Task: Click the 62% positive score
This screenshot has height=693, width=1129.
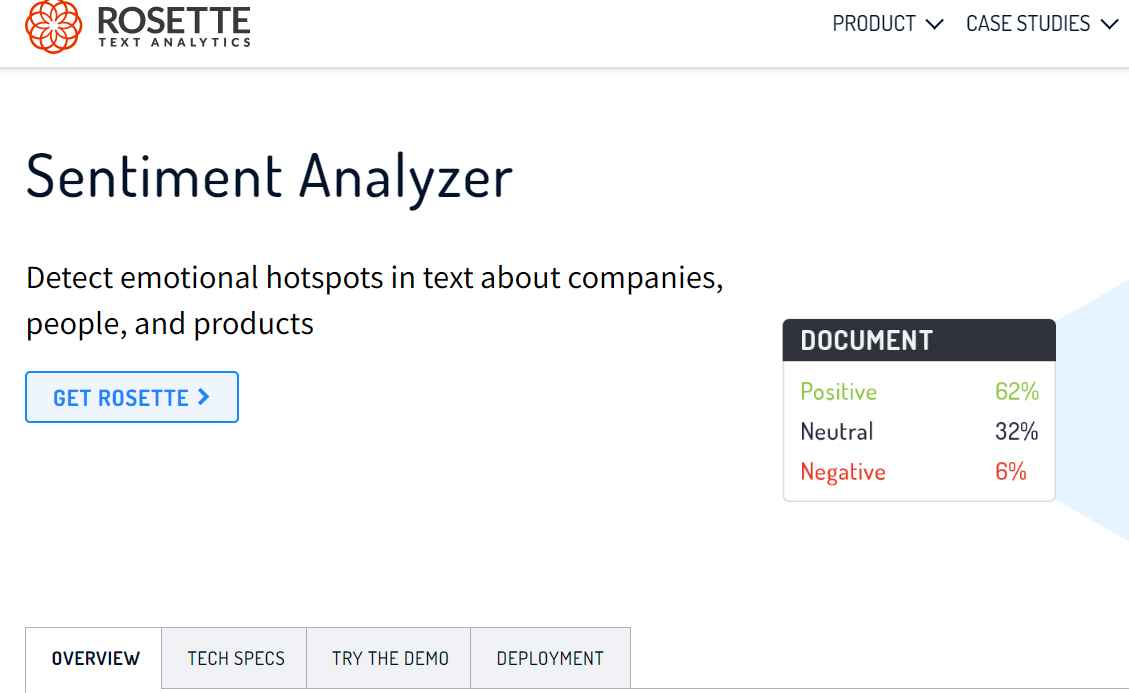Action: tap(1017, 391)
